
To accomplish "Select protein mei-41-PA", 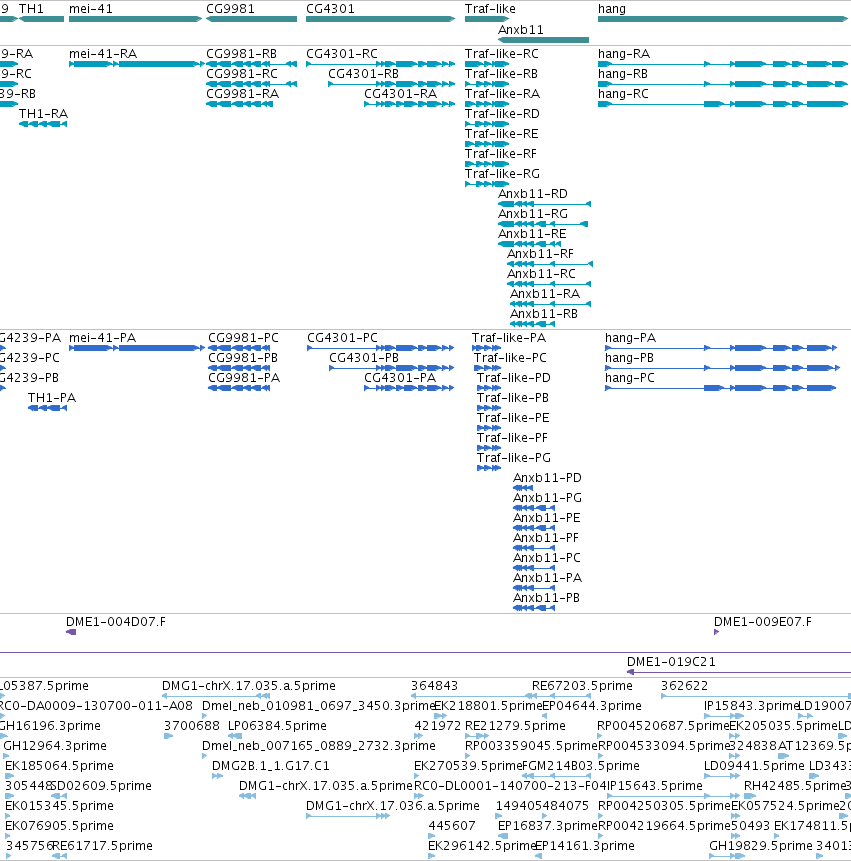I will click(x=137, y=348).
